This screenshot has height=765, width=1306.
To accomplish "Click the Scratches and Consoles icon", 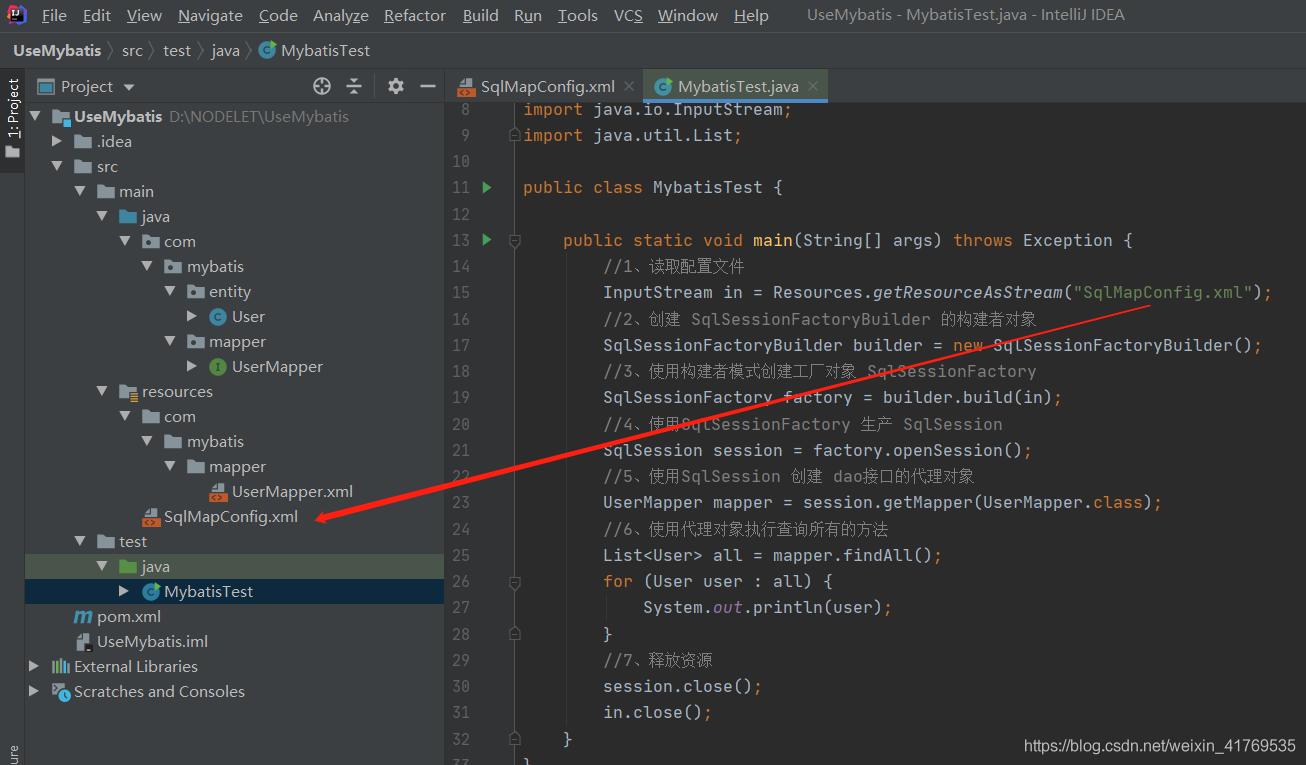I will [61, 692].
